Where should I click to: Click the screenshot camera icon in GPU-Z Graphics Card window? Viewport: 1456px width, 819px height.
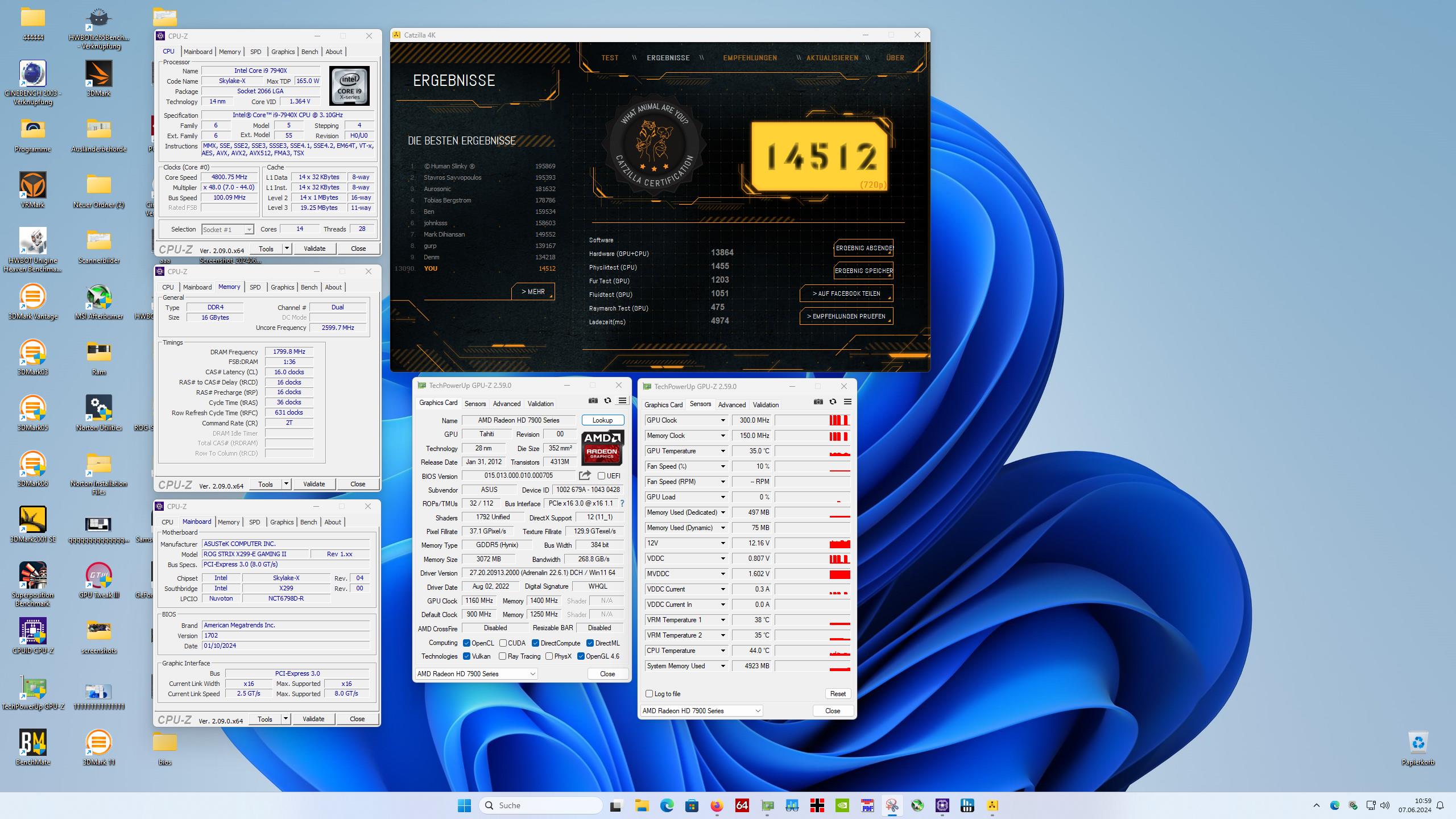point(593,401)
